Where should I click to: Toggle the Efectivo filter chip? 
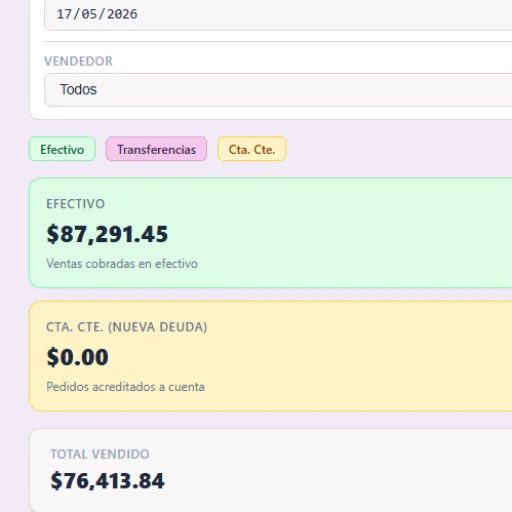(x=62, y=149)
